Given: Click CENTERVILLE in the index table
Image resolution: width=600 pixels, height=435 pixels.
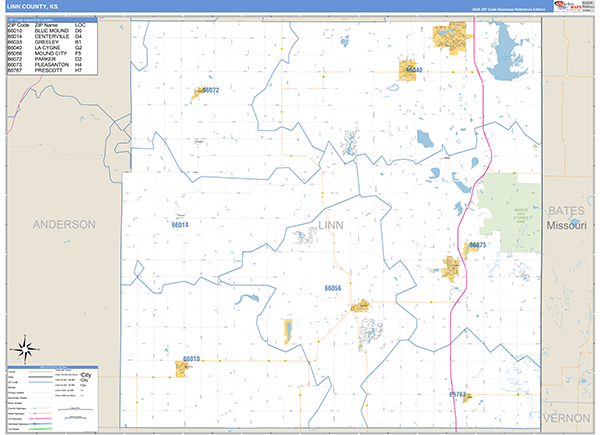Looking at the screenshot, I should (52, 36).
